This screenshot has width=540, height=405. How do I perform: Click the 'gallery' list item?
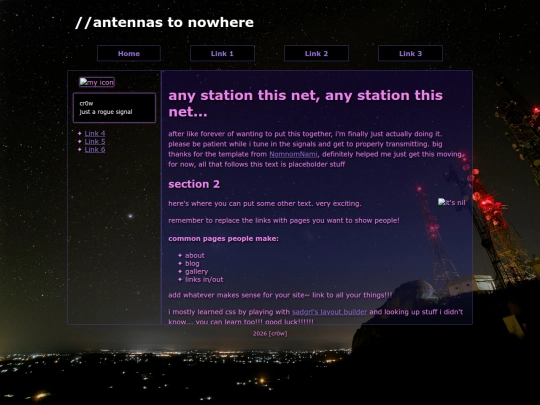(196, 271)
